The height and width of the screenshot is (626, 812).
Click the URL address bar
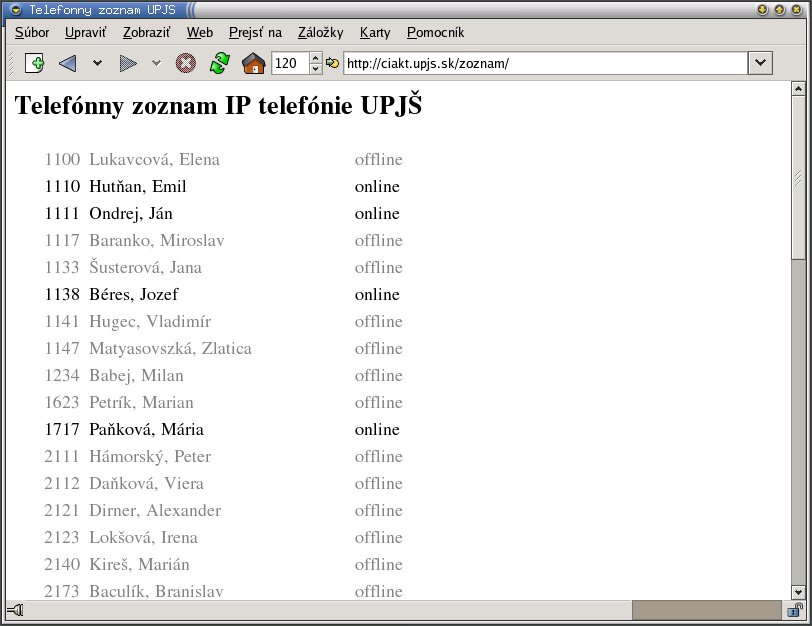point(546,63)
